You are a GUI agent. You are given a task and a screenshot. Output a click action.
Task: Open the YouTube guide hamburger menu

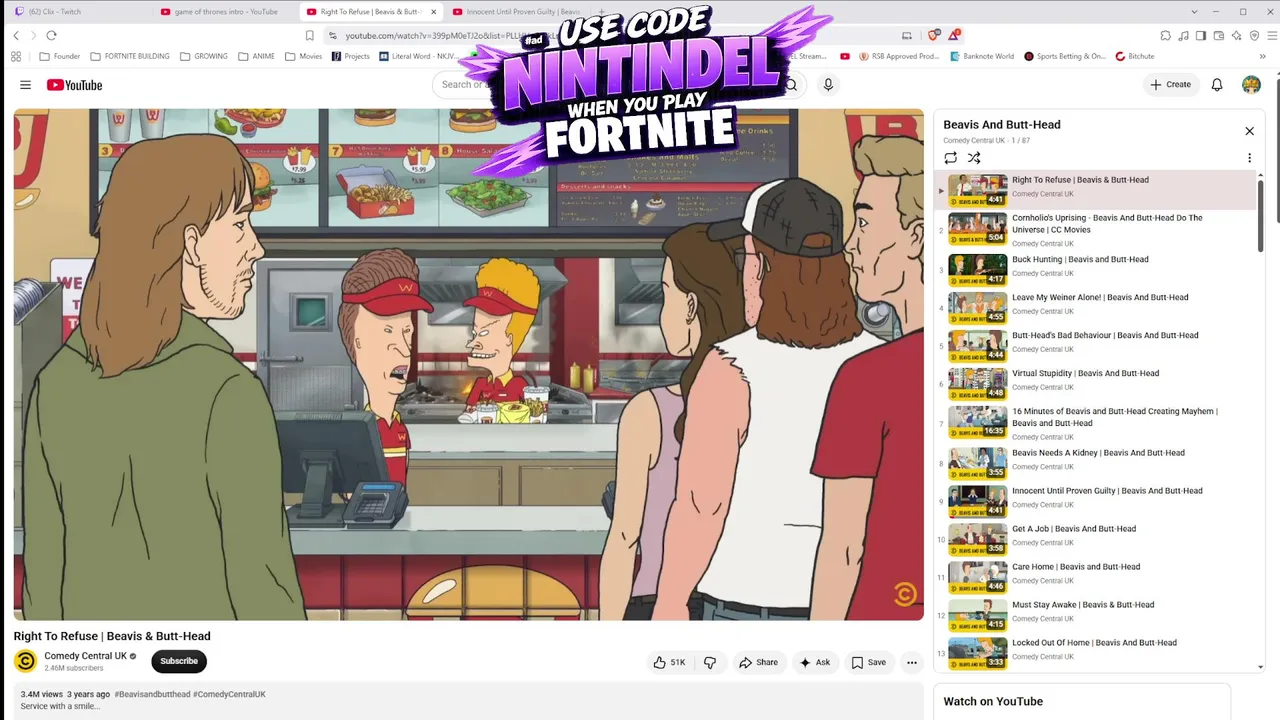(x=25, y=85)
